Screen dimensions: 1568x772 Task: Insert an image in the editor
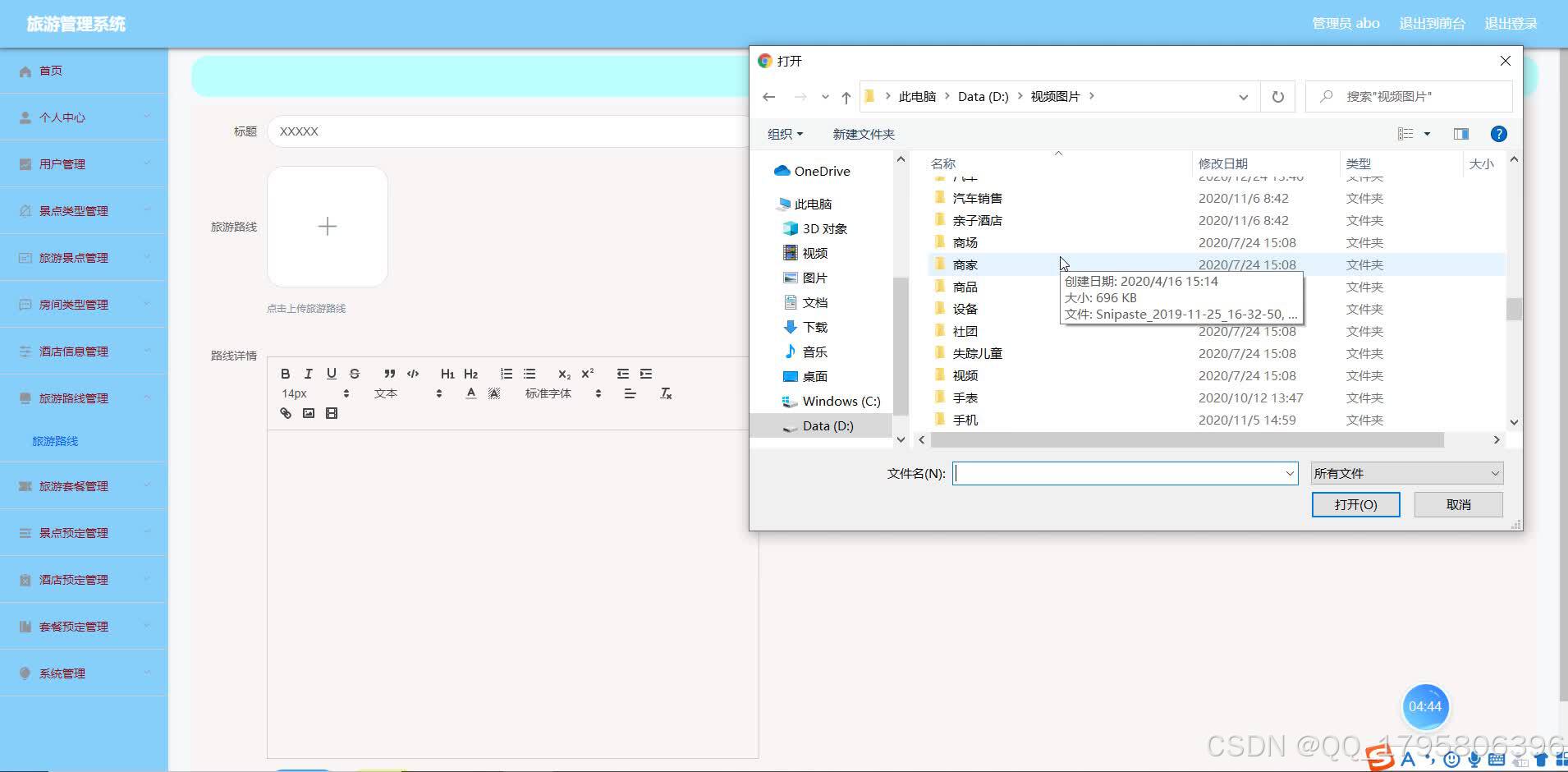308,413
